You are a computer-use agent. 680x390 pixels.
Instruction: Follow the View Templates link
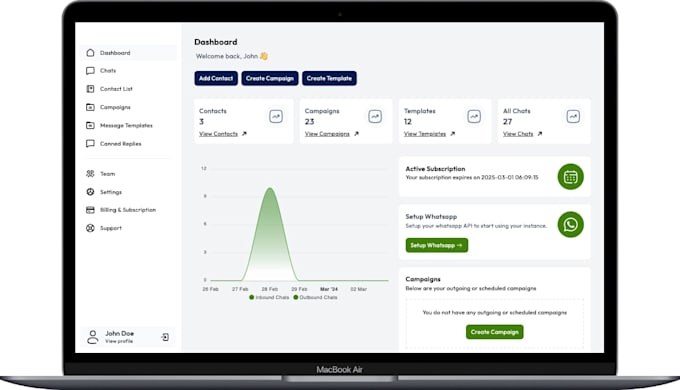pos(425,134)
